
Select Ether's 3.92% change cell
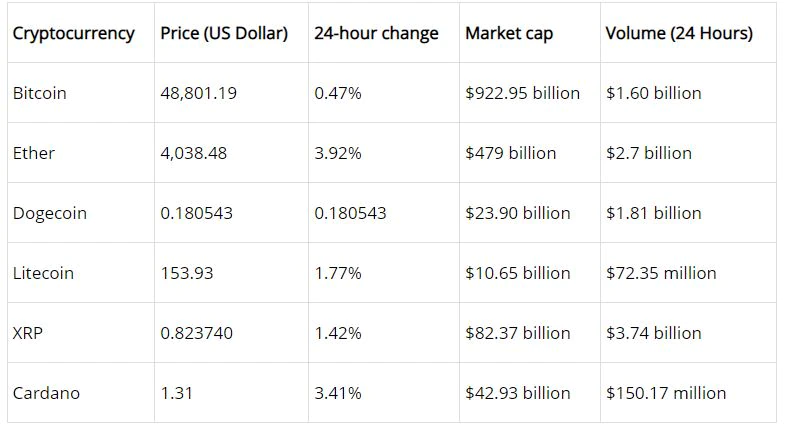coord(338,153)
